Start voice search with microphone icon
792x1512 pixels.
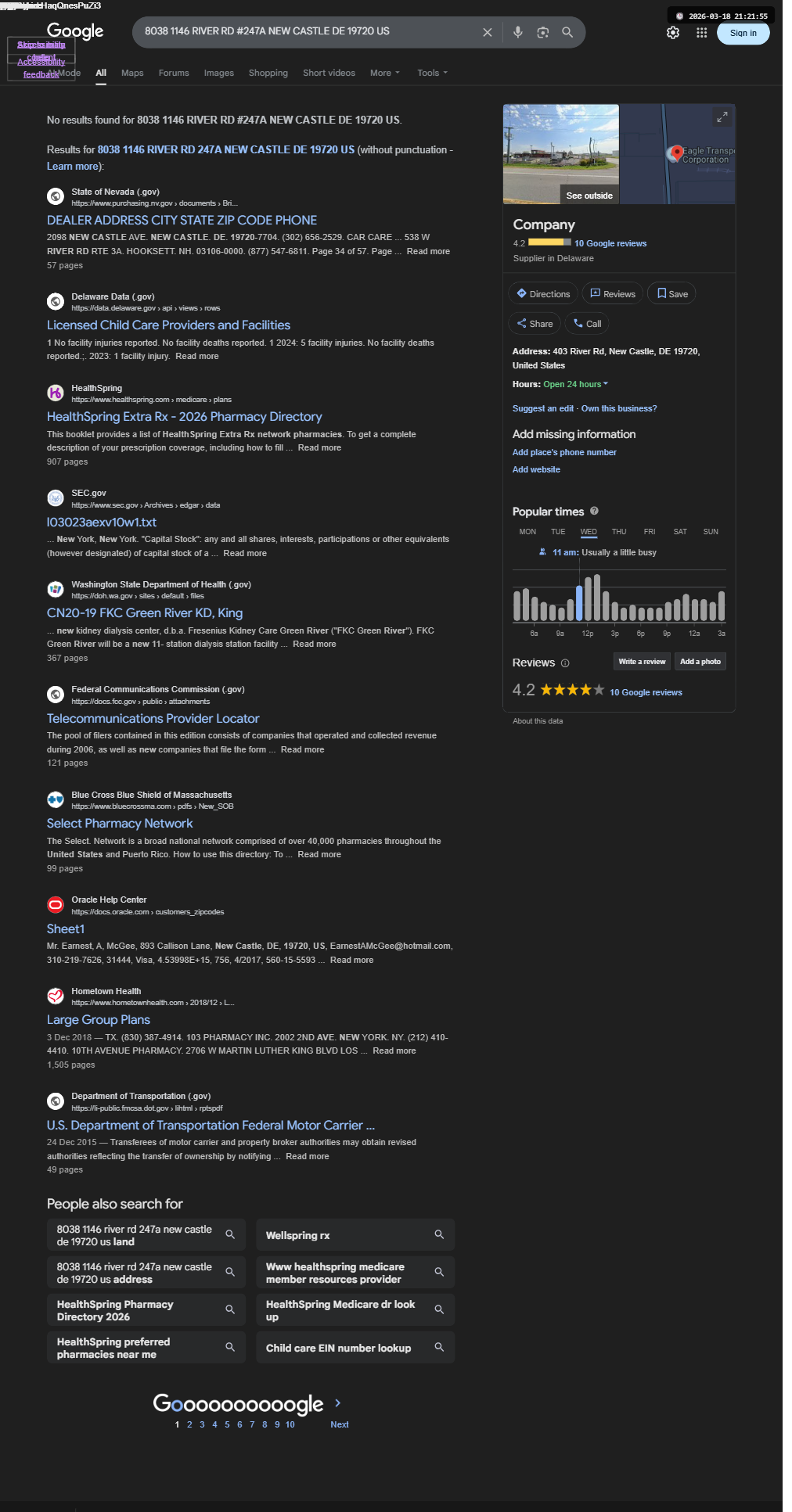click(517, 32)
